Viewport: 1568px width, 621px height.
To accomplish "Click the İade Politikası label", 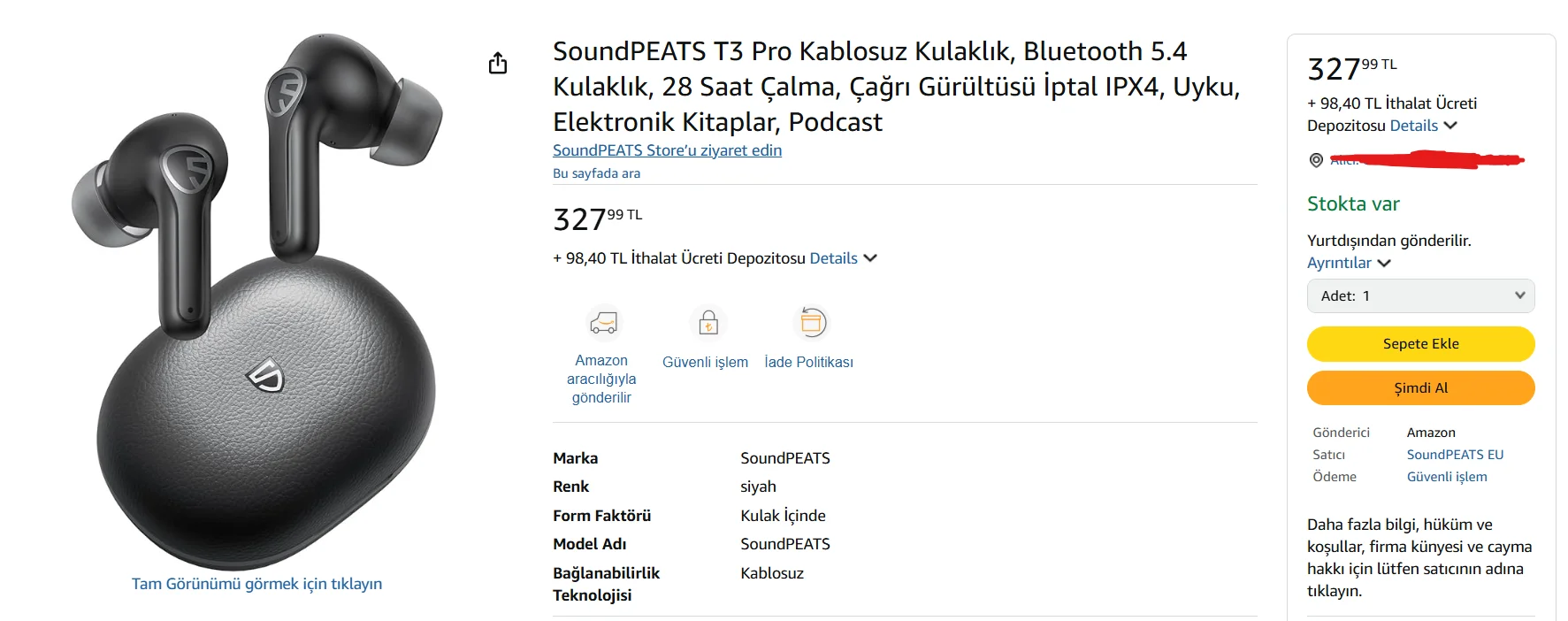I will coord(808,362).
